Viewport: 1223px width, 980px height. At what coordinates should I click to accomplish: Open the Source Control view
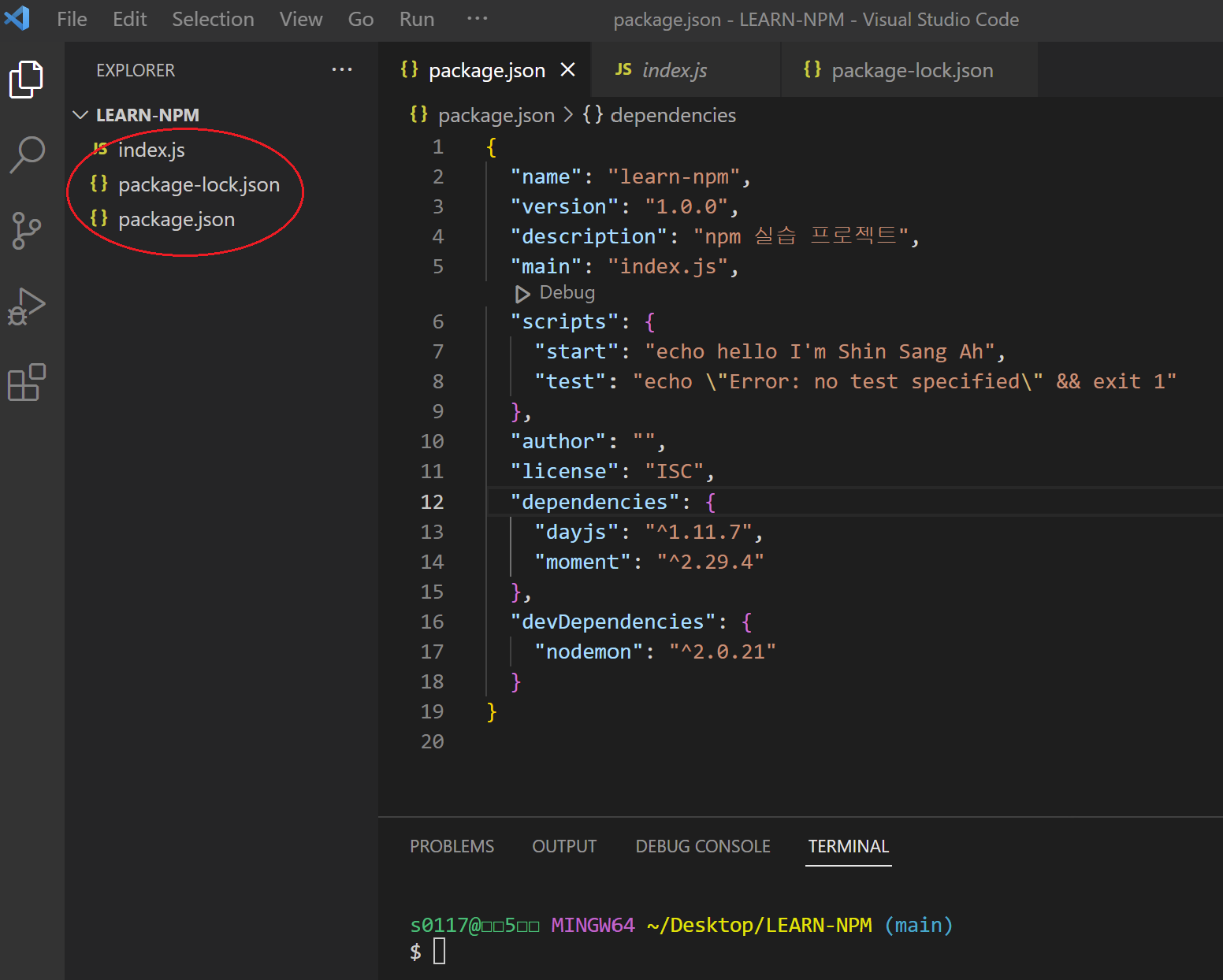pos(27,231)
